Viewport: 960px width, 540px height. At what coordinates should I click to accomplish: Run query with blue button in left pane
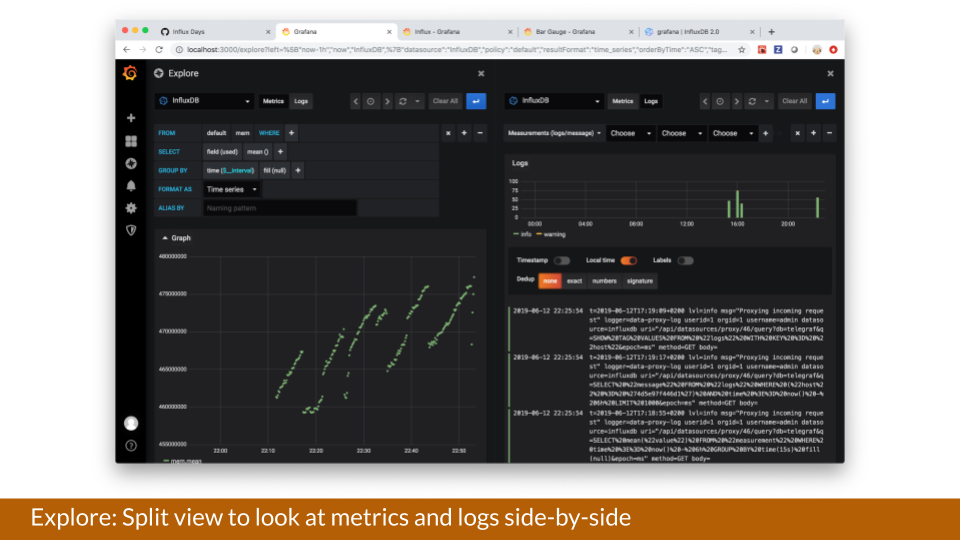click(476, 101)
